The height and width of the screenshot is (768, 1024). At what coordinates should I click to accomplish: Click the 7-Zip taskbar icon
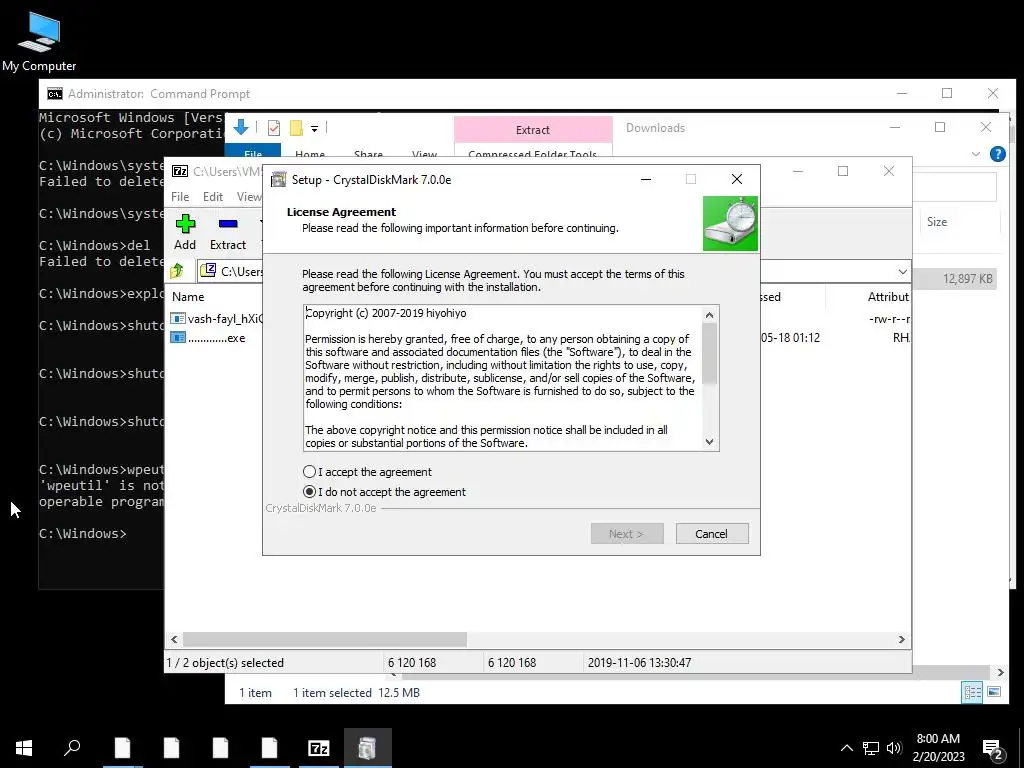318,748
